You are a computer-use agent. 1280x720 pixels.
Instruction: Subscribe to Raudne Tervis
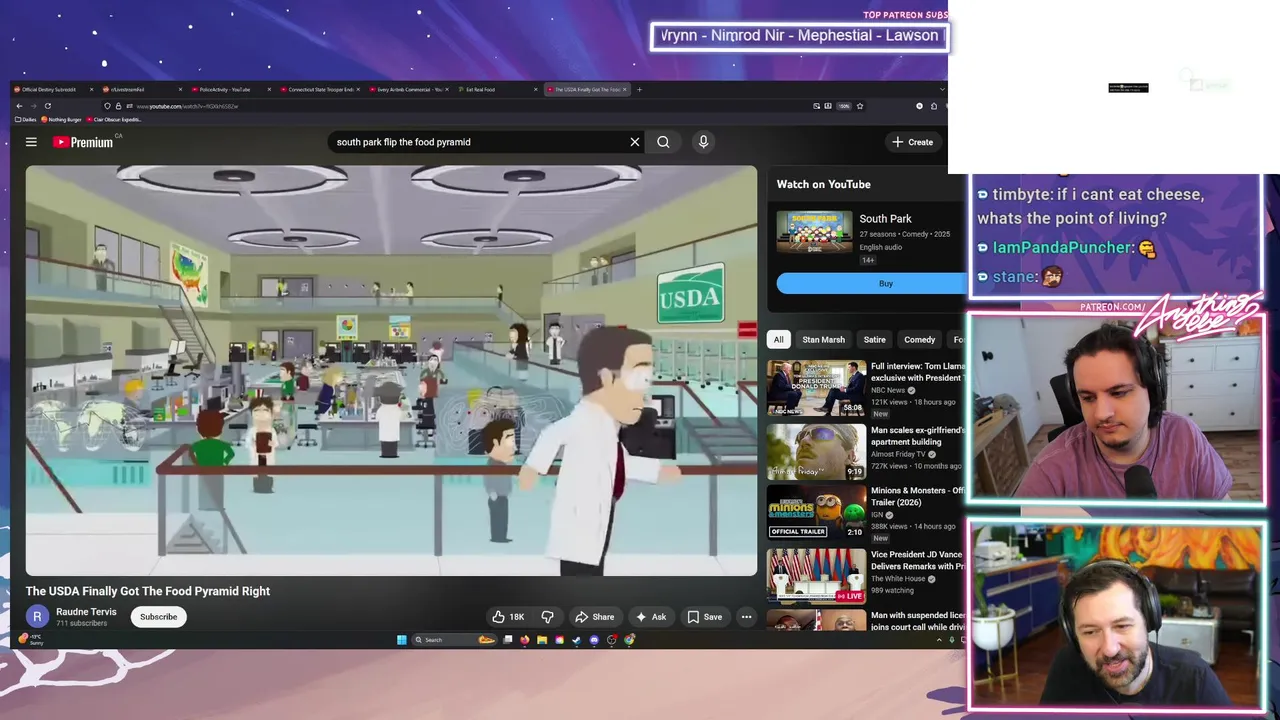point(158,617)
